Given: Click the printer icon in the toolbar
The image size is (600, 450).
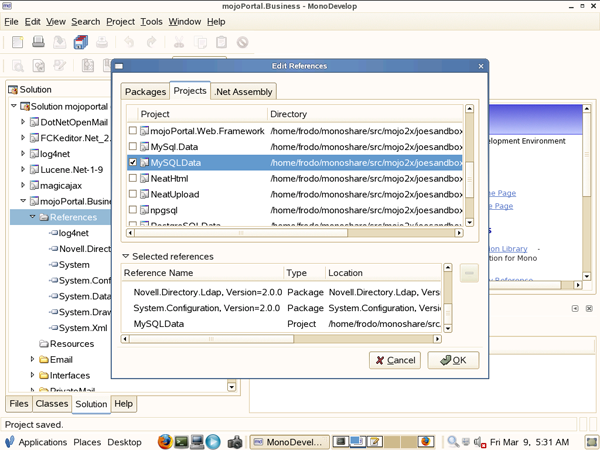Looking at the screenshot, I should 38,42.
